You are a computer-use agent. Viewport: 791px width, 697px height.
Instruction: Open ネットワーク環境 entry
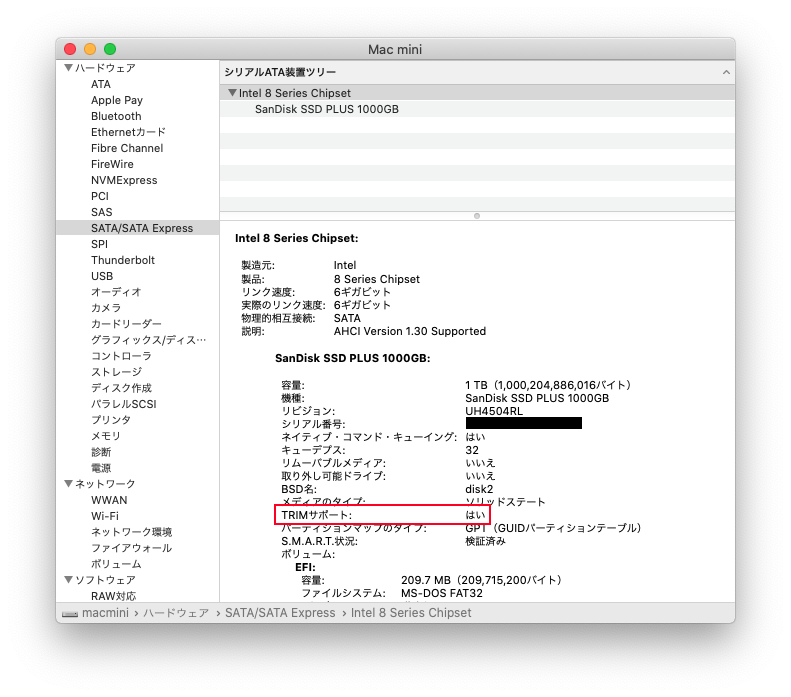pyautogui.click(x=131, y=532)
